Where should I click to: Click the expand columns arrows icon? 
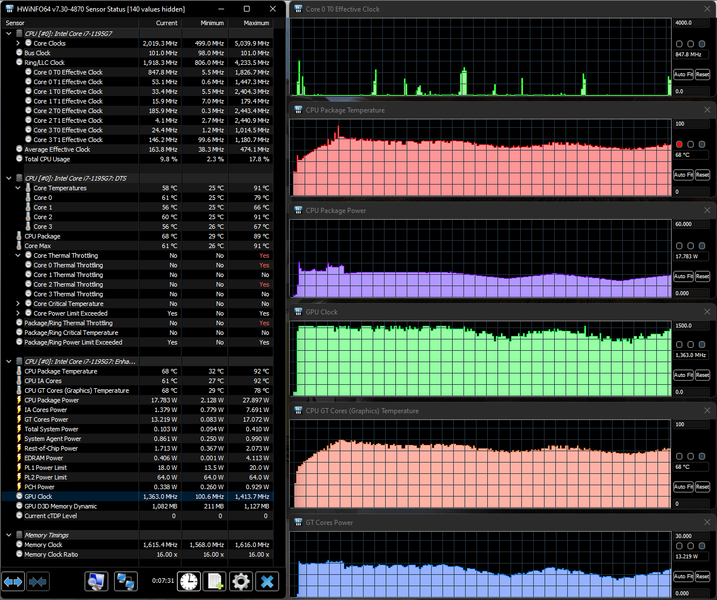click(14, 581)
